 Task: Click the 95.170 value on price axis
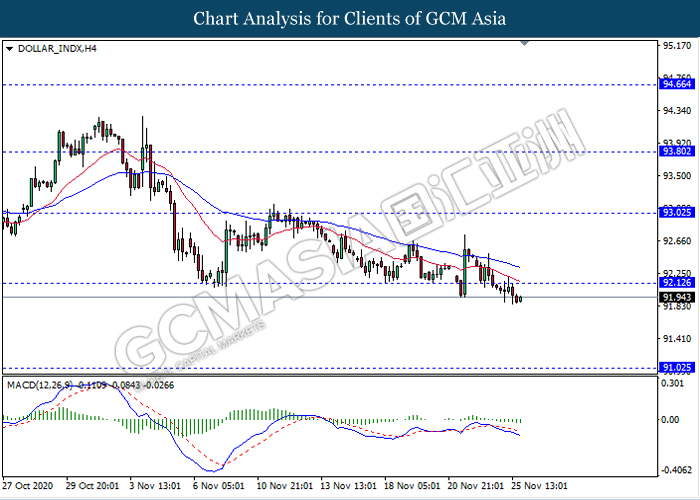pyautogui.click(x=678, y=46)
